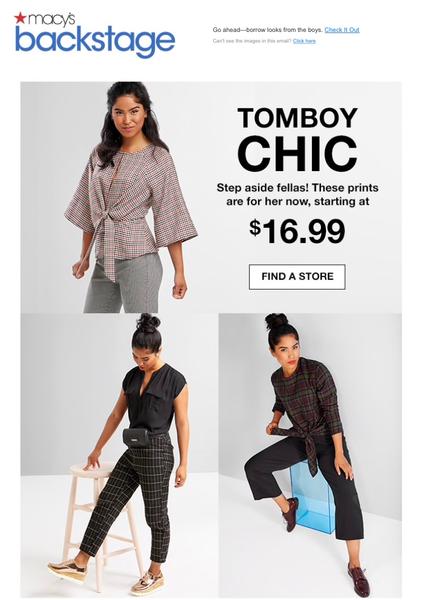Open the plaid tie-front shirt photo
This screenshot has height=600, width=421.
(x=310, y=454)
